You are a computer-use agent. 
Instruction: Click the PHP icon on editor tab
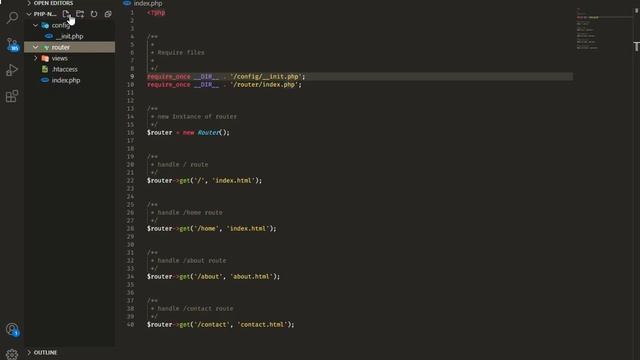click(x=127, y=3)
